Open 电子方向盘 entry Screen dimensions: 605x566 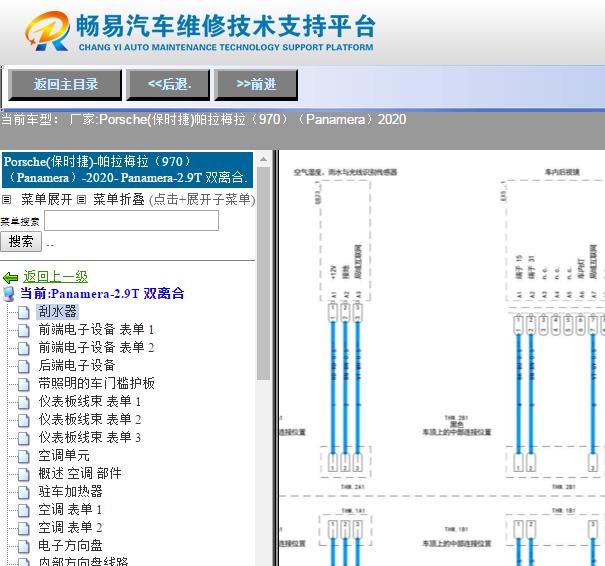pos(70,546)
